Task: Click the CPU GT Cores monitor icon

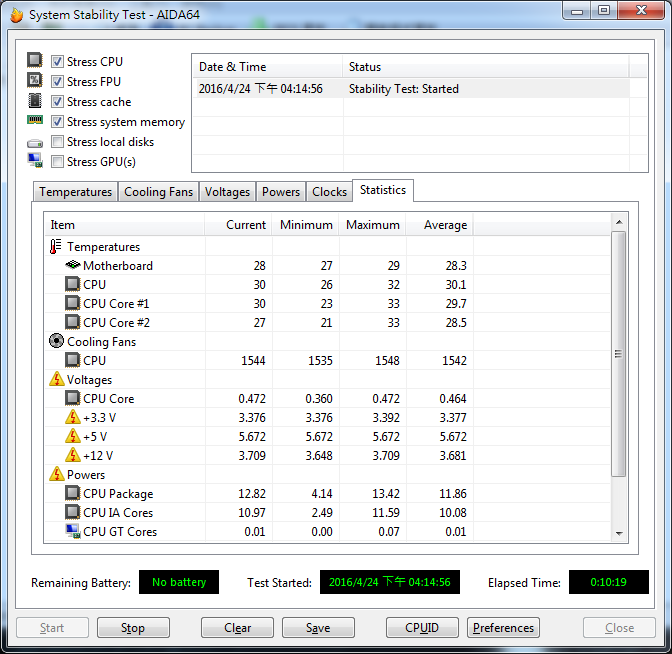Action: [x=72, y=532]
